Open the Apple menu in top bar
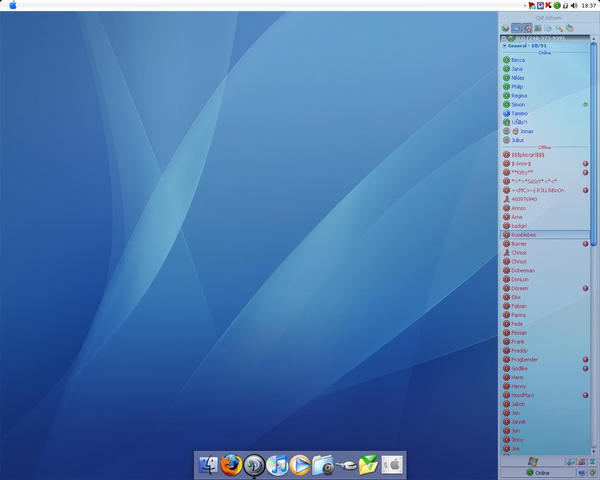The height and width of the screenshot is (480, 600). coord(13,5)
